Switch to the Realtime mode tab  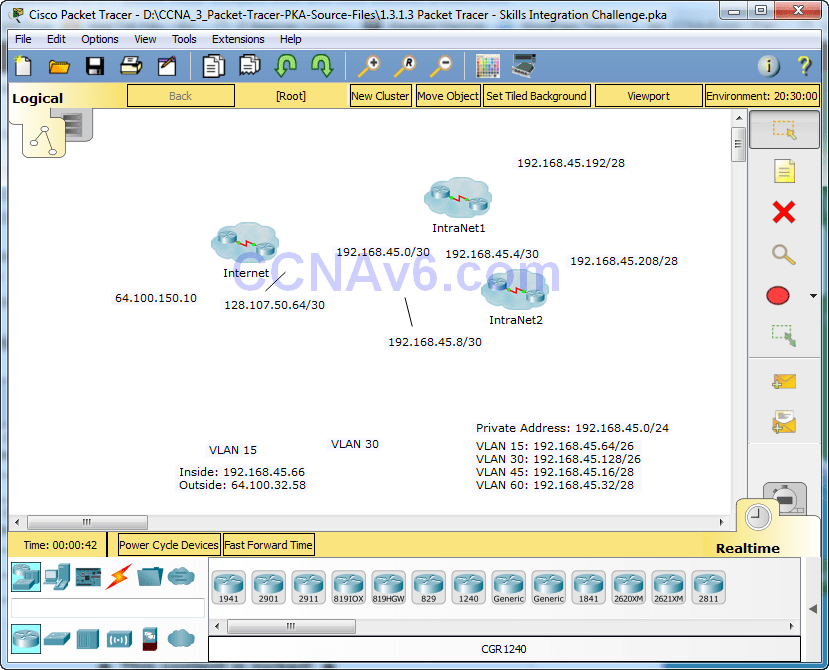(758, 518)
